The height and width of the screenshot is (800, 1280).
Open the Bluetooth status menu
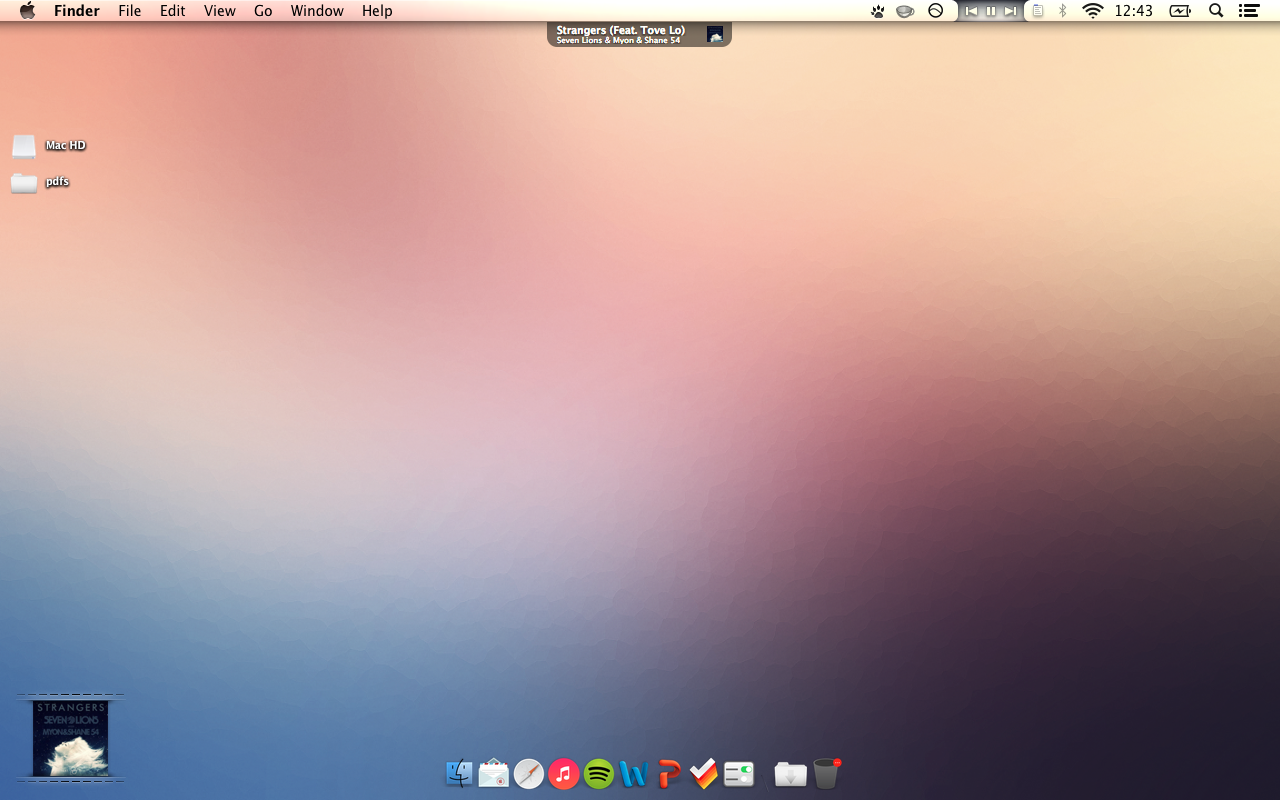point(1063,11)
